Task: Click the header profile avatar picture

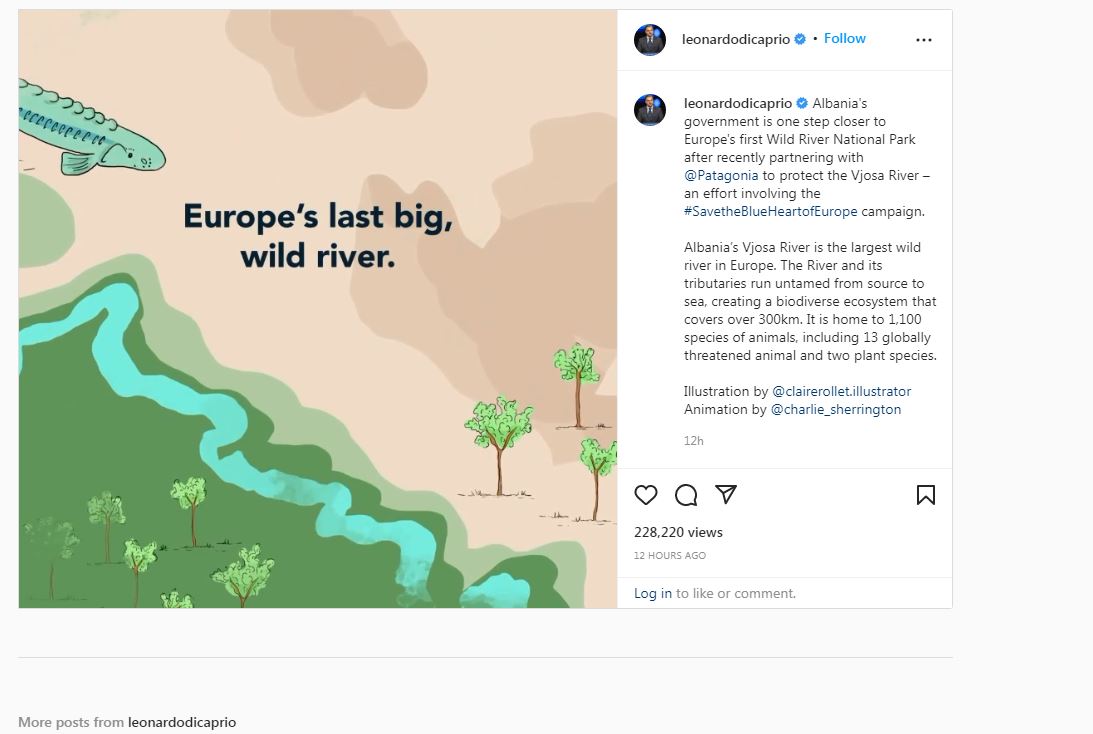Action: [650, 40]
